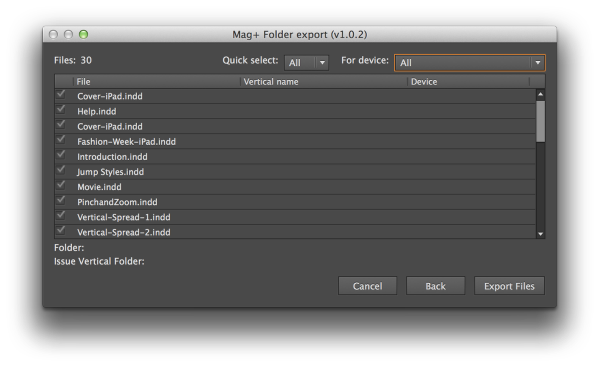Click the file list scroll-down arrow
Viewport: 600px width, 367px height.
(x=540, y=234)
